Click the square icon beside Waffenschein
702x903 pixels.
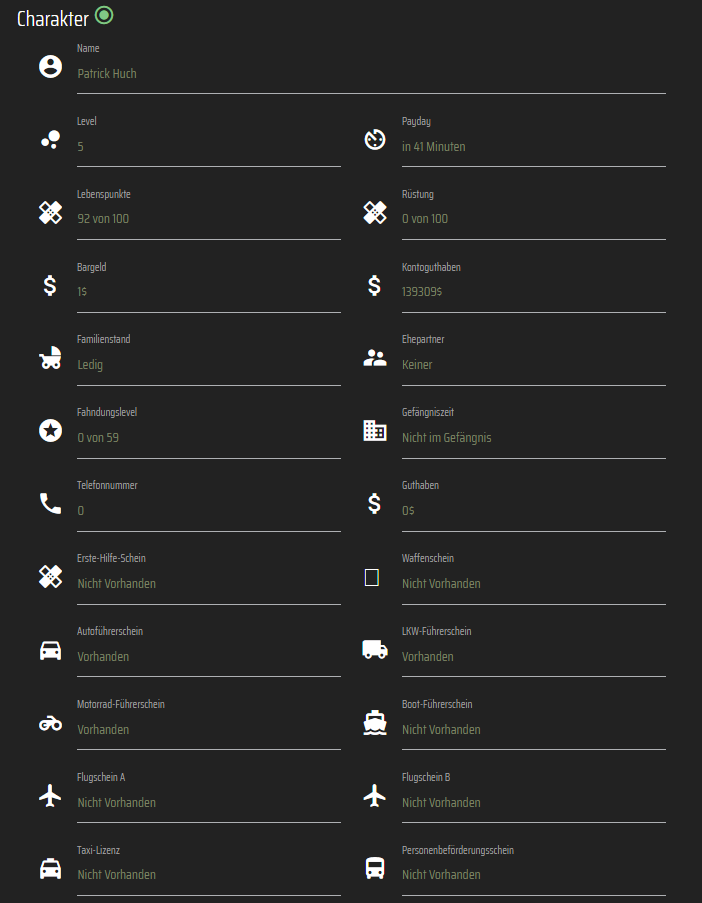(x=372, y=577)
